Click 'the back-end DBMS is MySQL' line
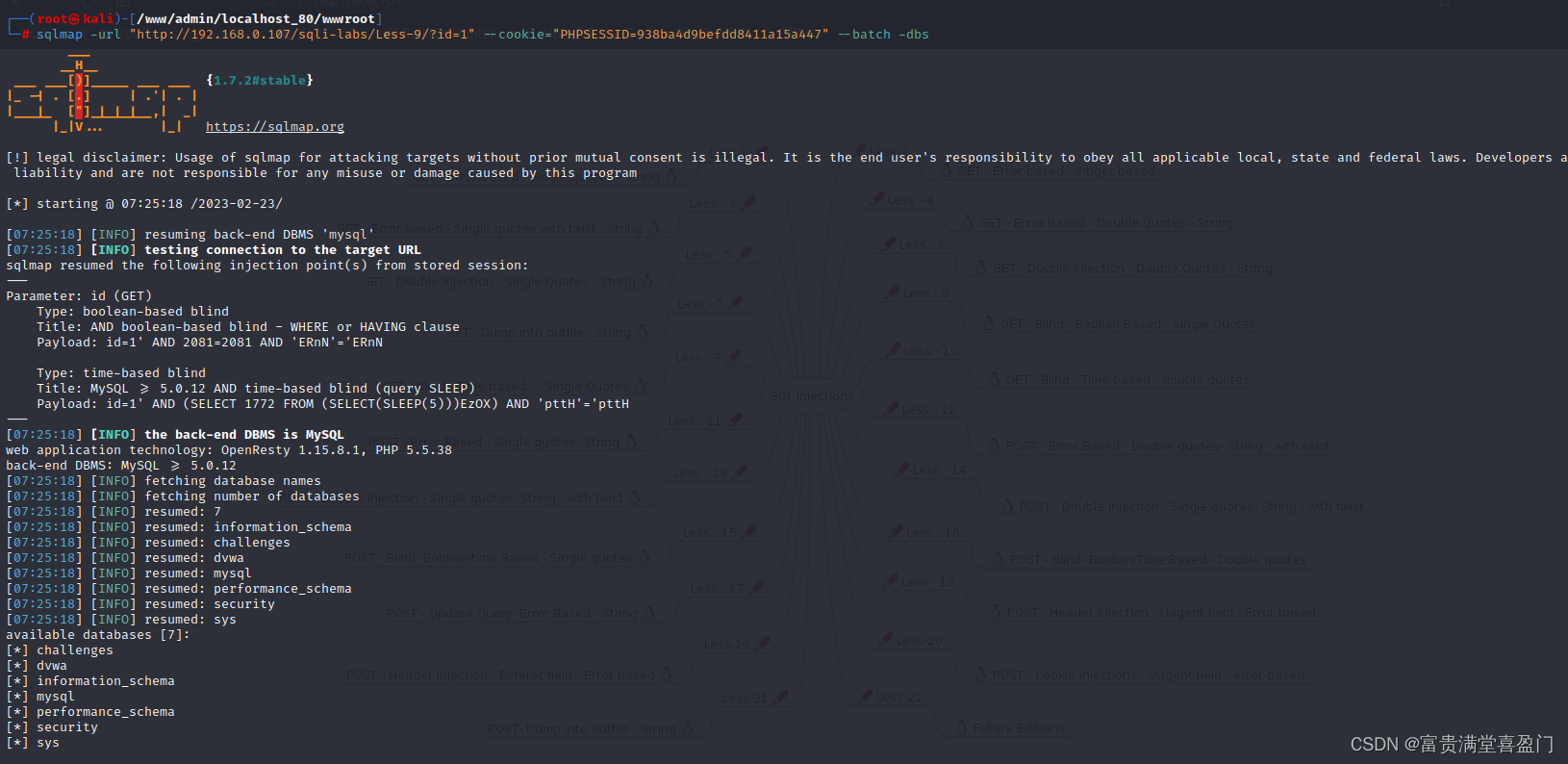 [x=175, y=435]
